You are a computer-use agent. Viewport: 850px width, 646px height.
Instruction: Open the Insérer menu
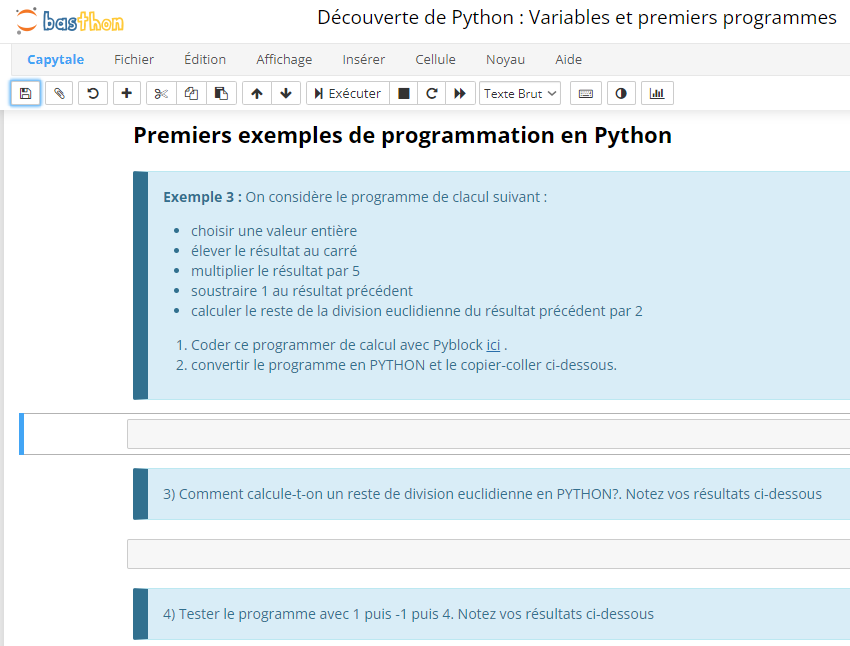tap(364, 59)
